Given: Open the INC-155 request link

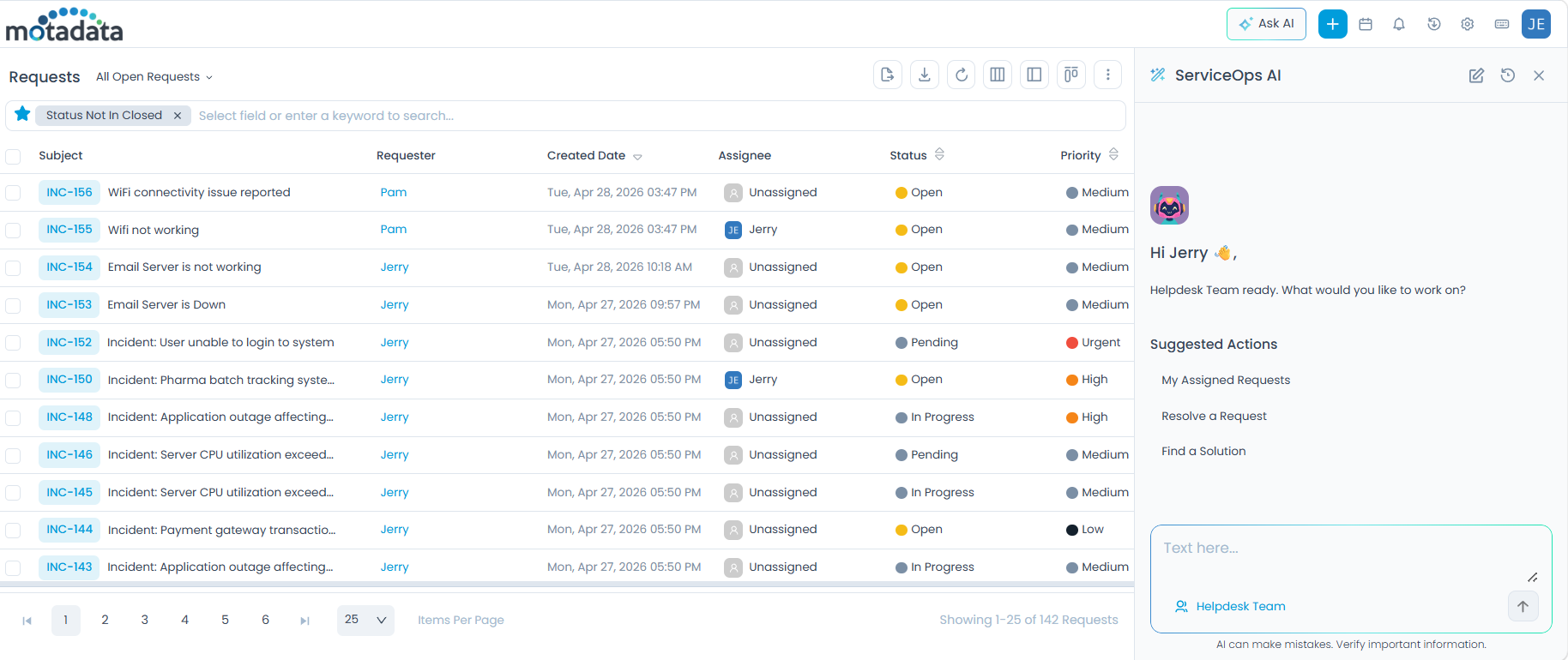Looking at the screenshot, I should (x=69, y=230).
